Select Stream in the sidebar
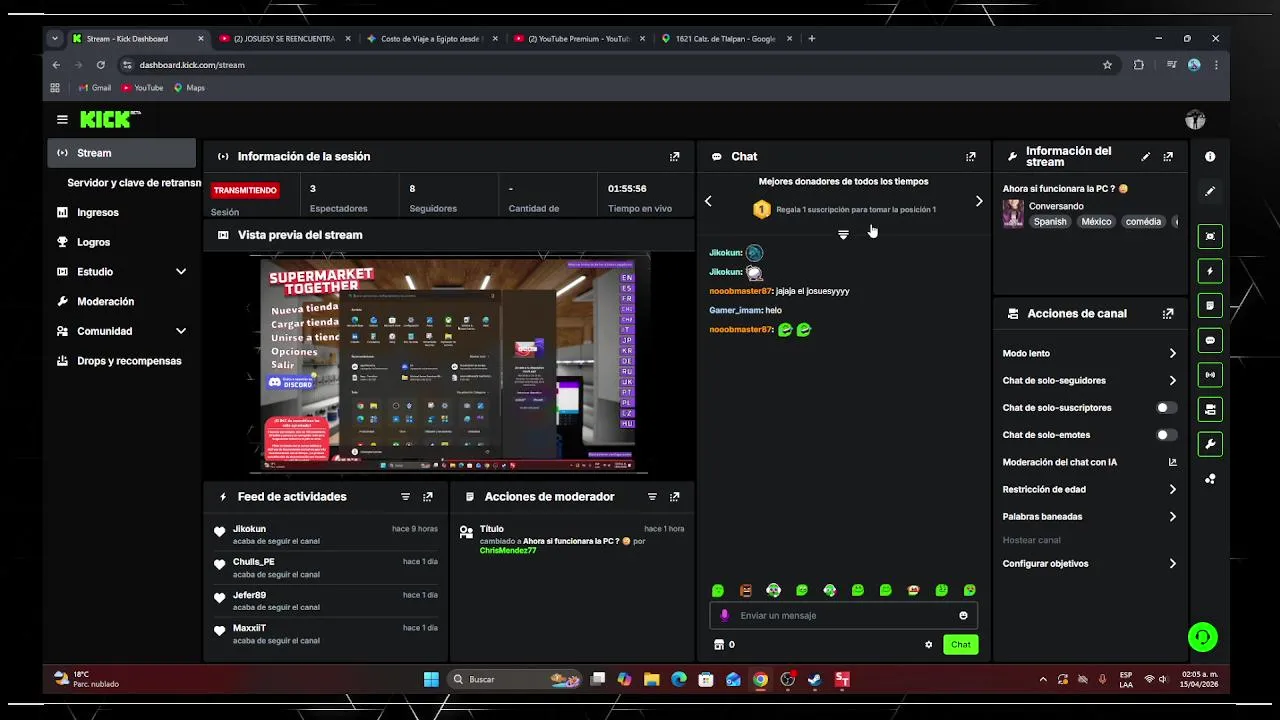1280x720 pixels. 121,153
